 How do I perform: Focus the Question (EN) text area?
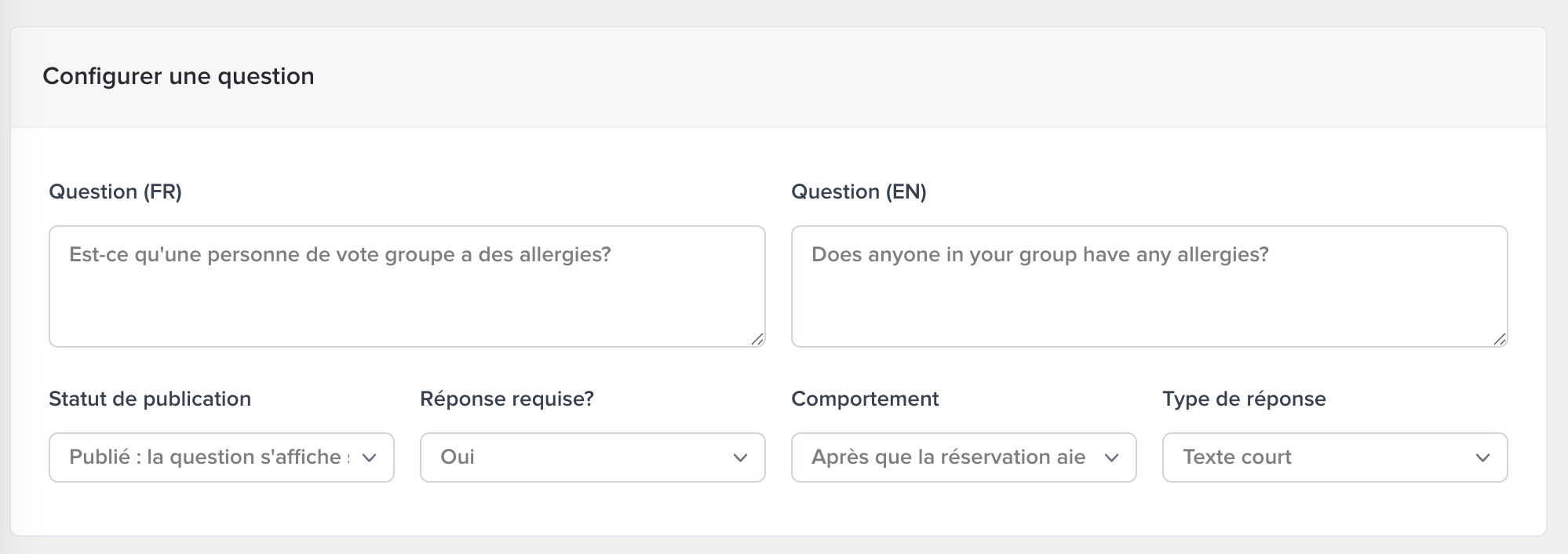(1149, 298)
